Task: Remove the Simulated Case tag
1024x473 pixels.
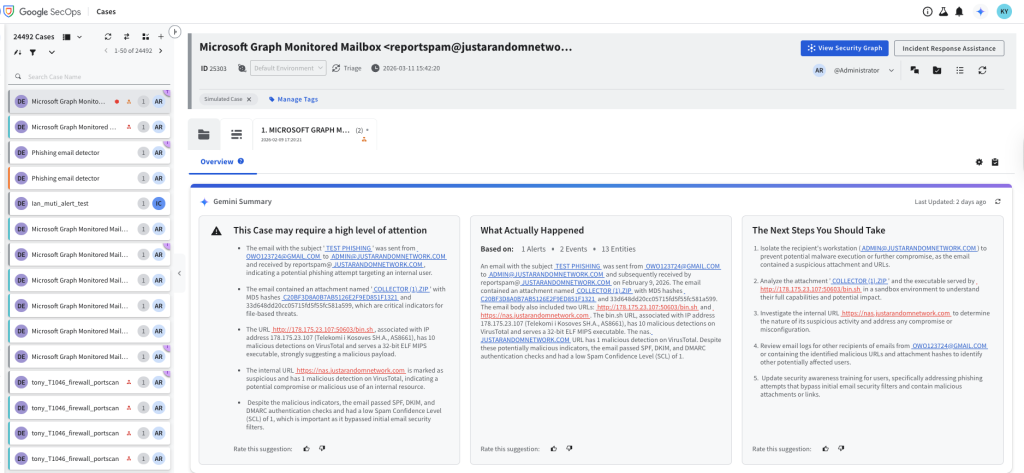Action: (x=248, y=99)
